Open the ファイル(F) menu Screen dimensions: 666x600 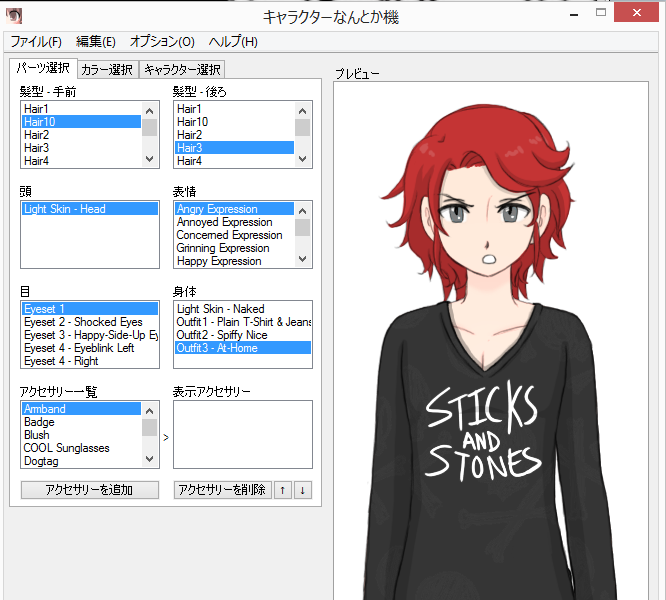pyautogui.click(x=37, y=41)
